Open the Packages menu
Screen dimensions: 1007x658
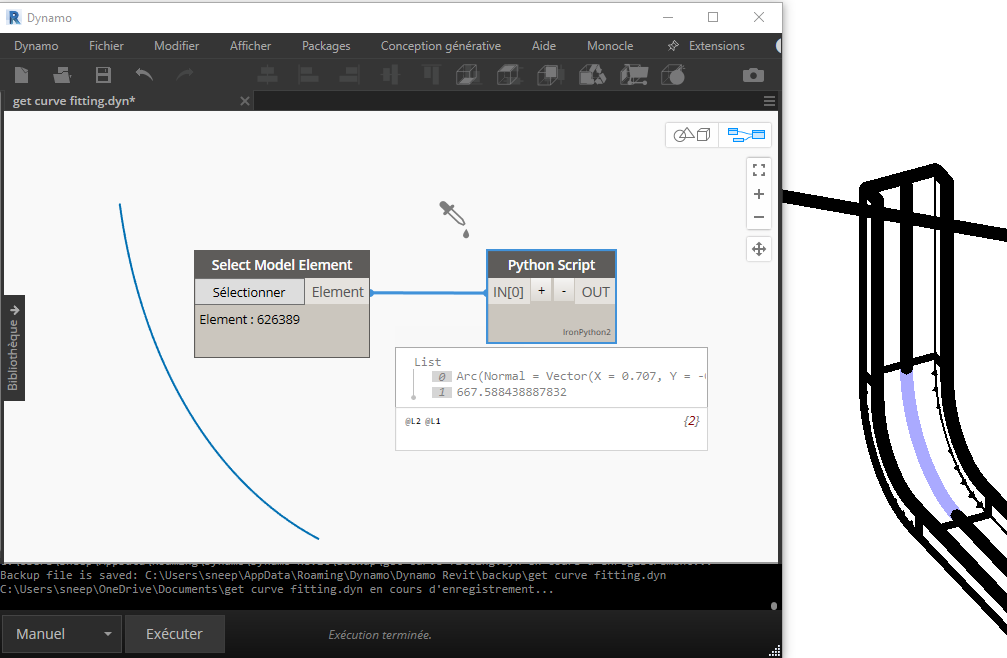coord(326,46)
